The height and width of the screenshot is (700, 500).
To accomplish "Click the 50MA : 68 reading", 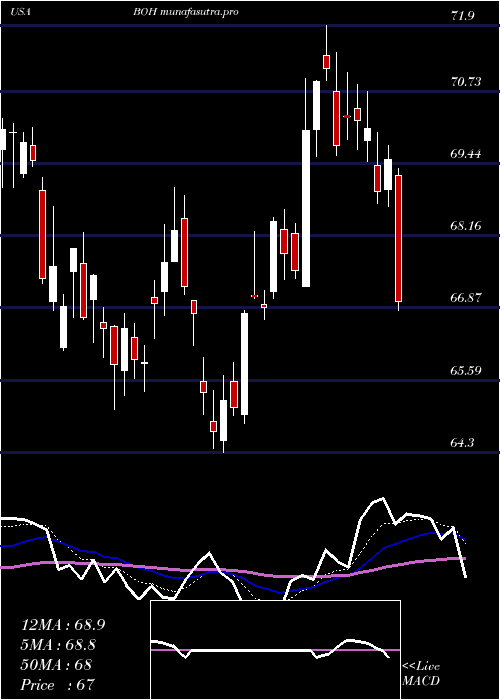I will tap(56, 664).
